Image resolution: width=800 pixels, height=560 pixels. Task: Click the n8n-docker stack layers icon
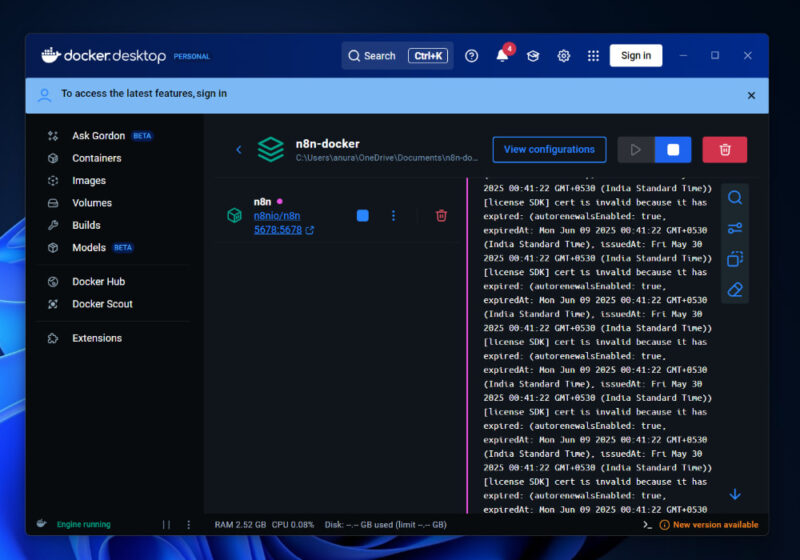(x=271, y=149)
